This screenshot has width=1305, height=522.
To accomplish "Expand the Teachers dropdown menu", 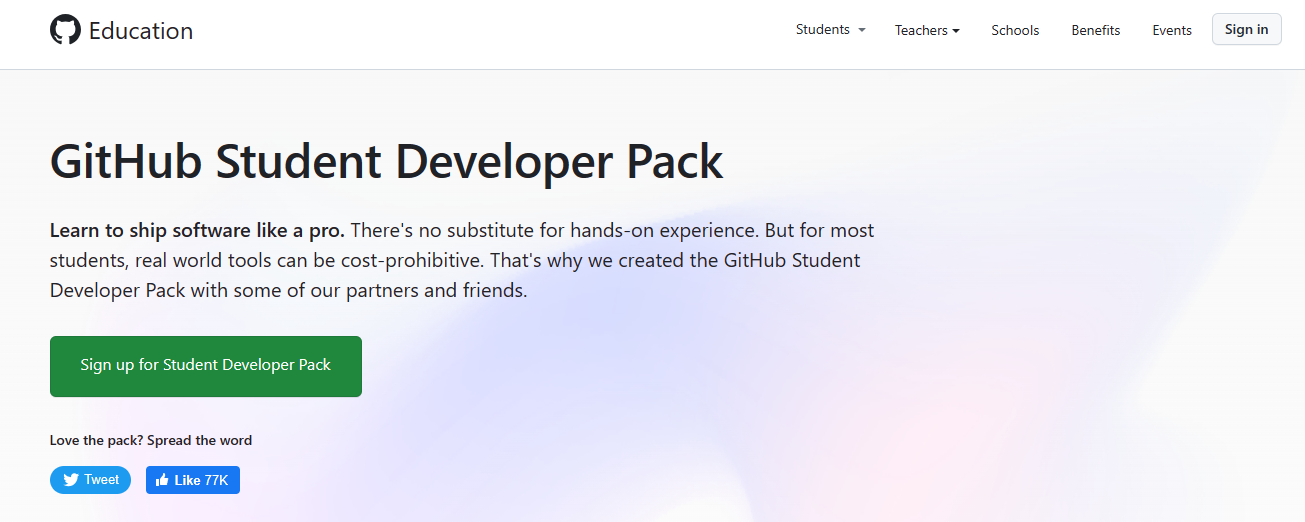I will [x=927, y=30].
